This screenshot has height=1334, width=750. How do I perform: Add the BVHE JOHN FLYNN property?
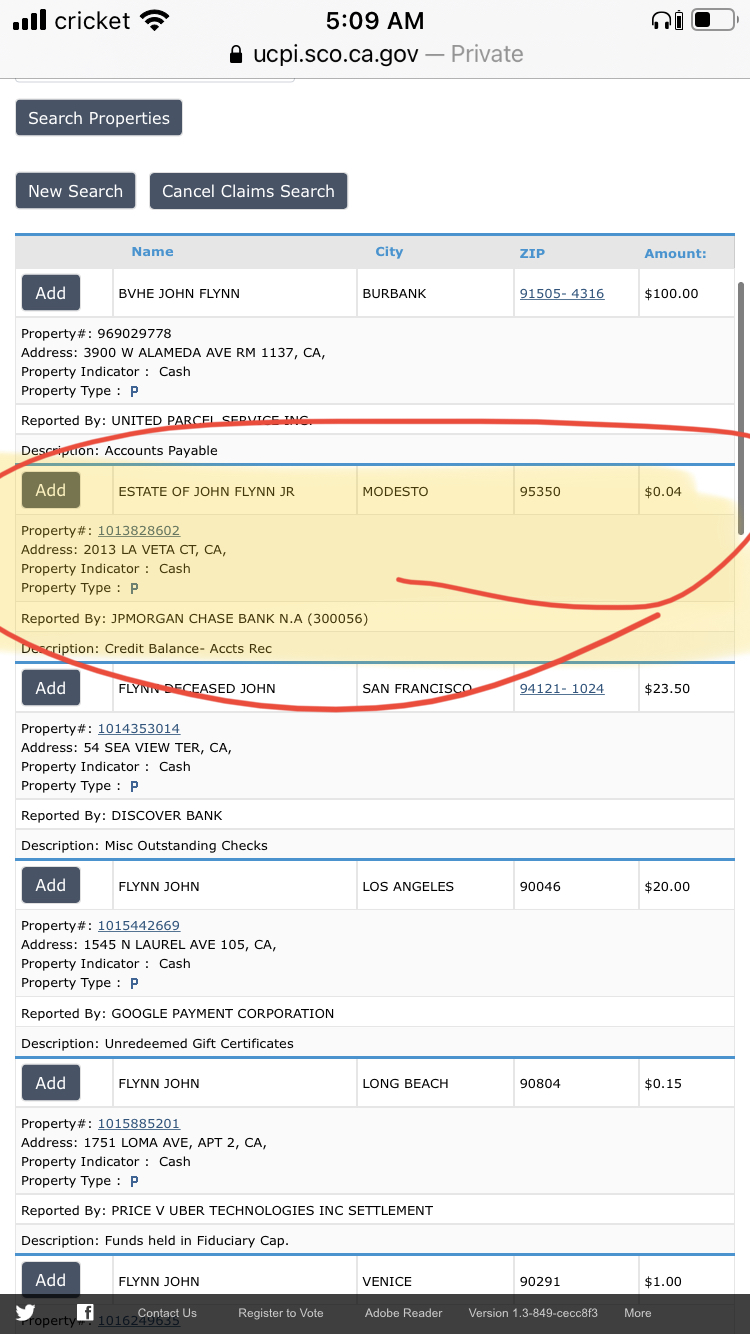pos(51,293)
